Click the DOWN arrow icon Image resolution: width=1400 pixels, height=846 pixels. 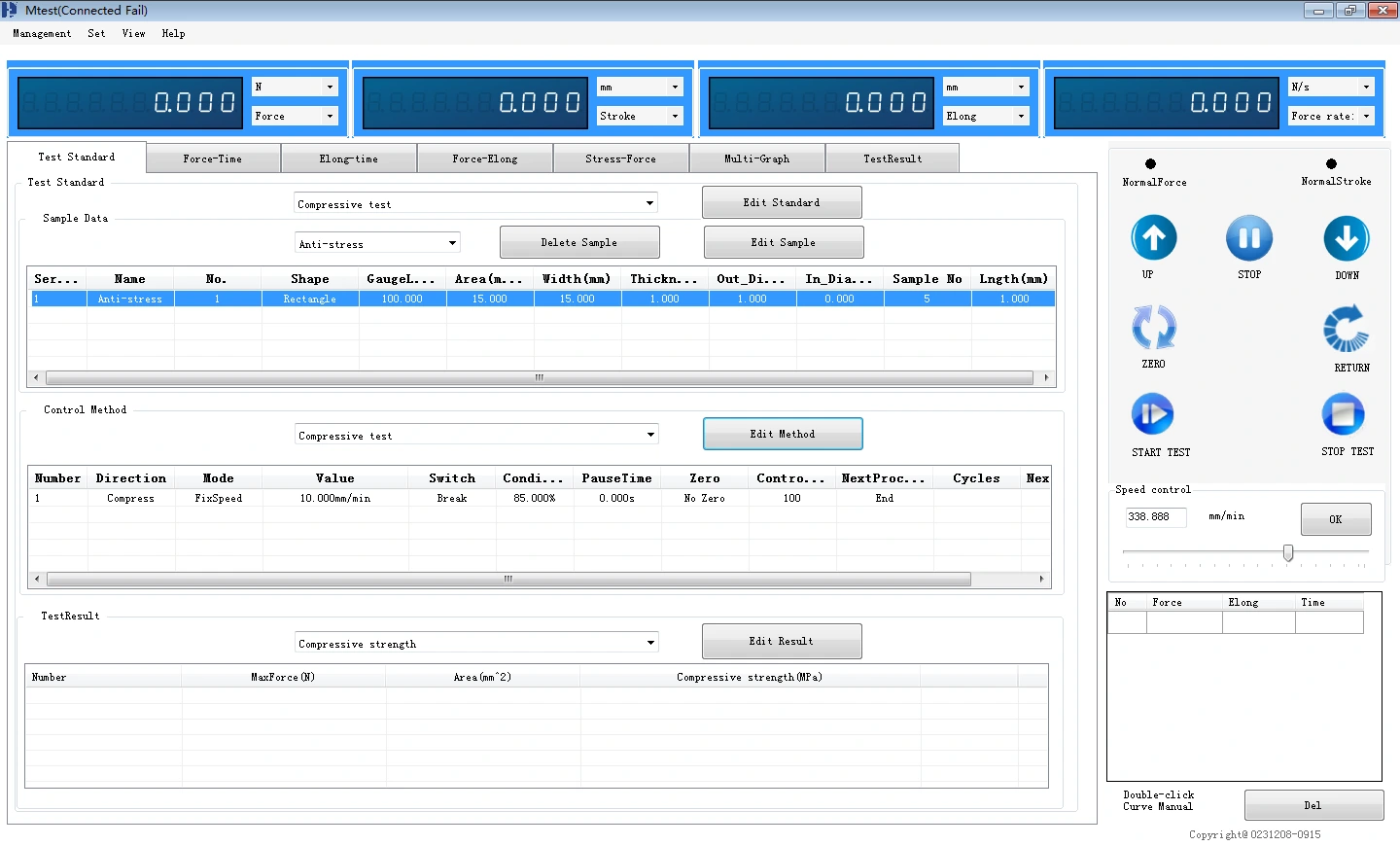[1347, 238]
